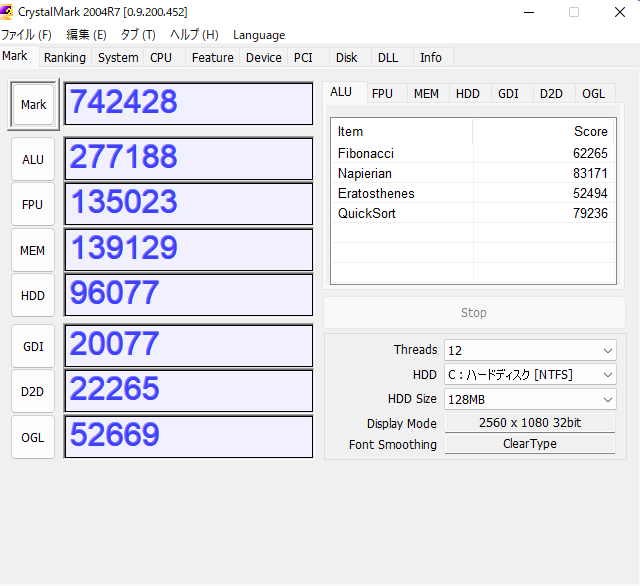Screen dimensions: 640x586
Task: Show the HDD results tab
Action: pyautogui.click(x=468, y=94)
